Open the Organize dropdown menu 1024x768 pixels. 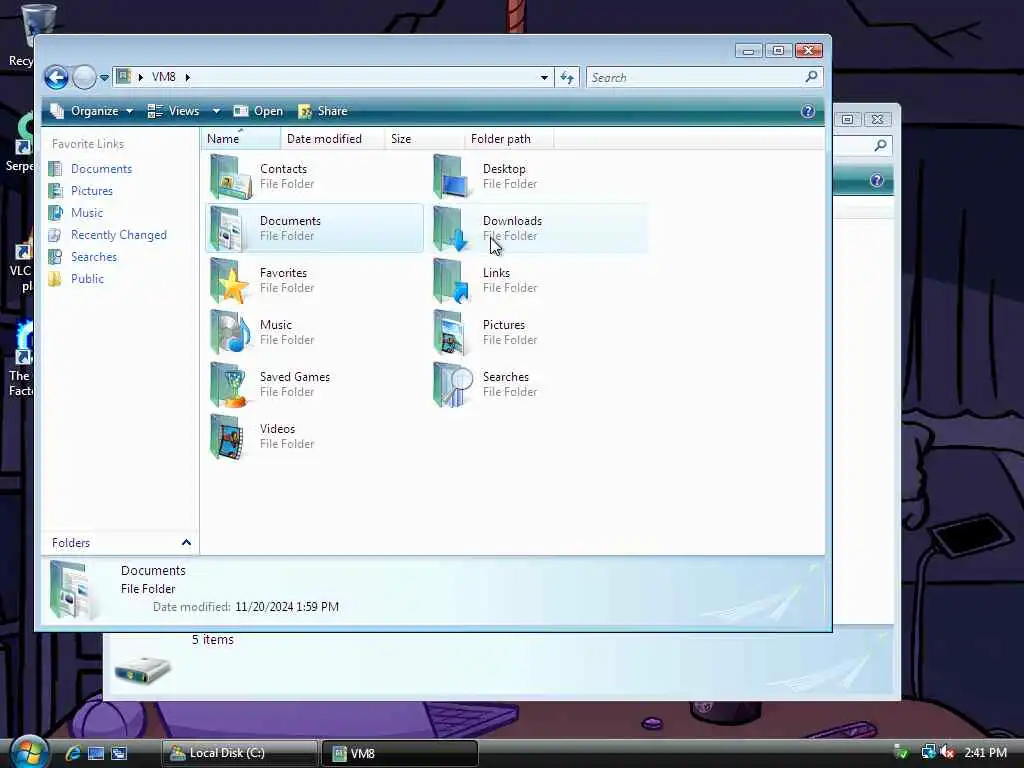point(92,111)
